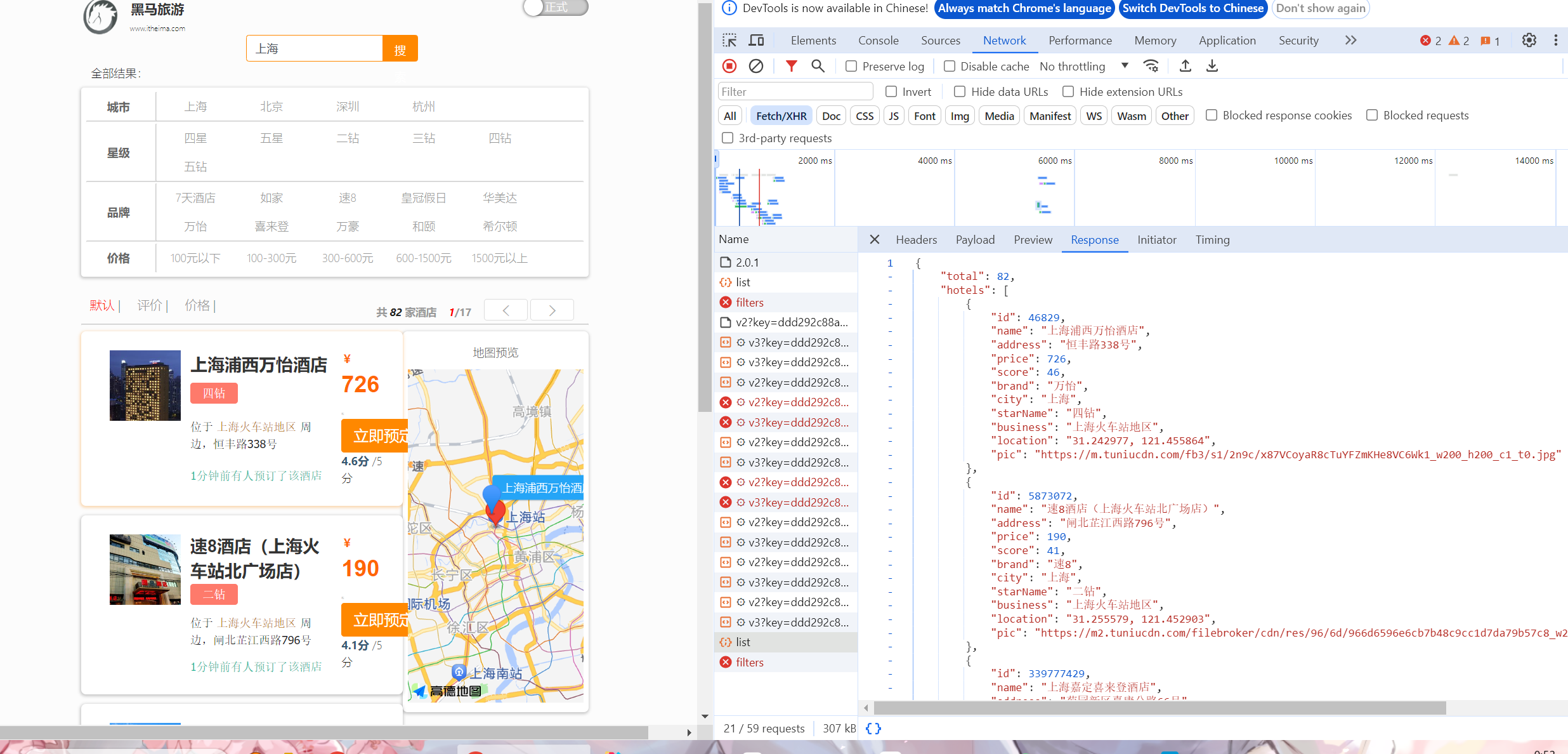Go to next hotel results page
1568x754 pixels.
tap(552, 310)
